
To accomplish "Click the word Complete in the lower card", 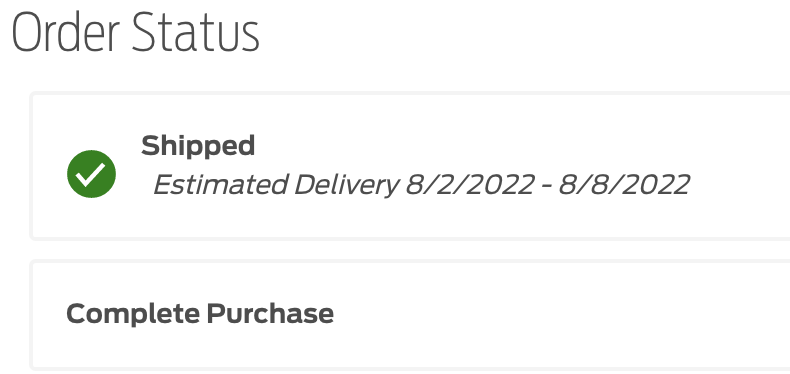I will tap(133, 314).
